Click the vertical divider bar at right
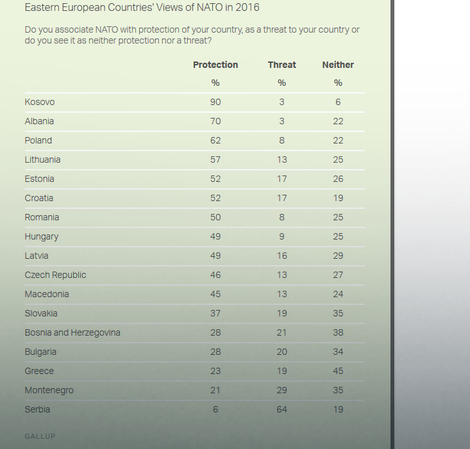Image resolution: width=470 pixels, height=449 pixels. point(392,224)
